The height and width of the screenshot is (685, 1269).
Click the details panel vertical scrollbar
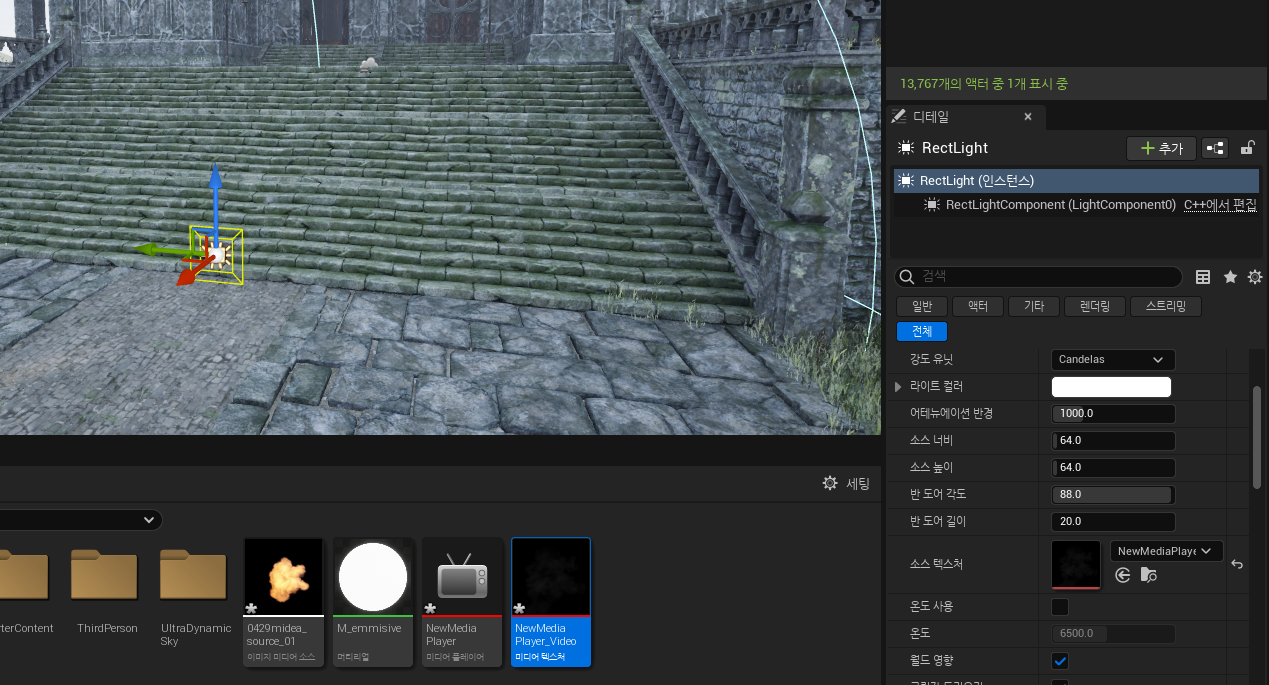click(1257, 437)
